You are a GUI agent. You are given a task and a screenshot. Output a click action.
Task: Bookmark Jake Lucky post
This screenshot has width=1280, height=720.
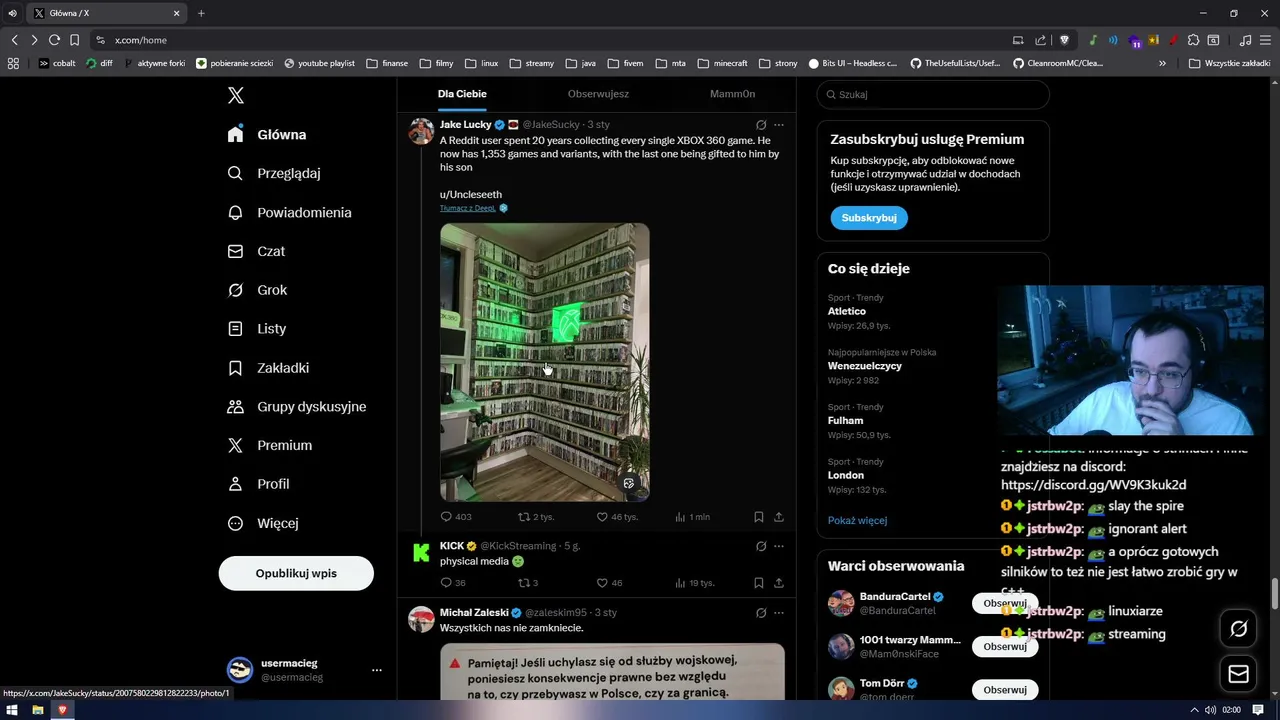(x=758, y=517)
